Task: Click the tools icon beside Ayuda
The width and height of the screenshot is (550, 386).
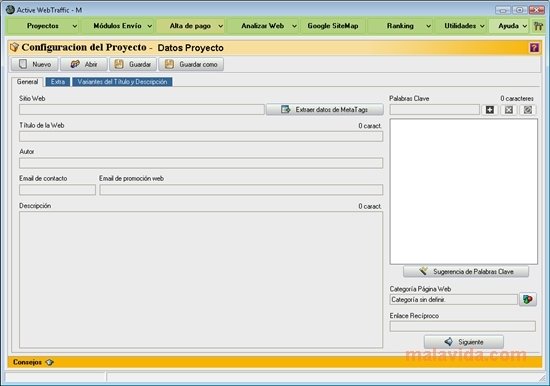Action: pos(538,26)
